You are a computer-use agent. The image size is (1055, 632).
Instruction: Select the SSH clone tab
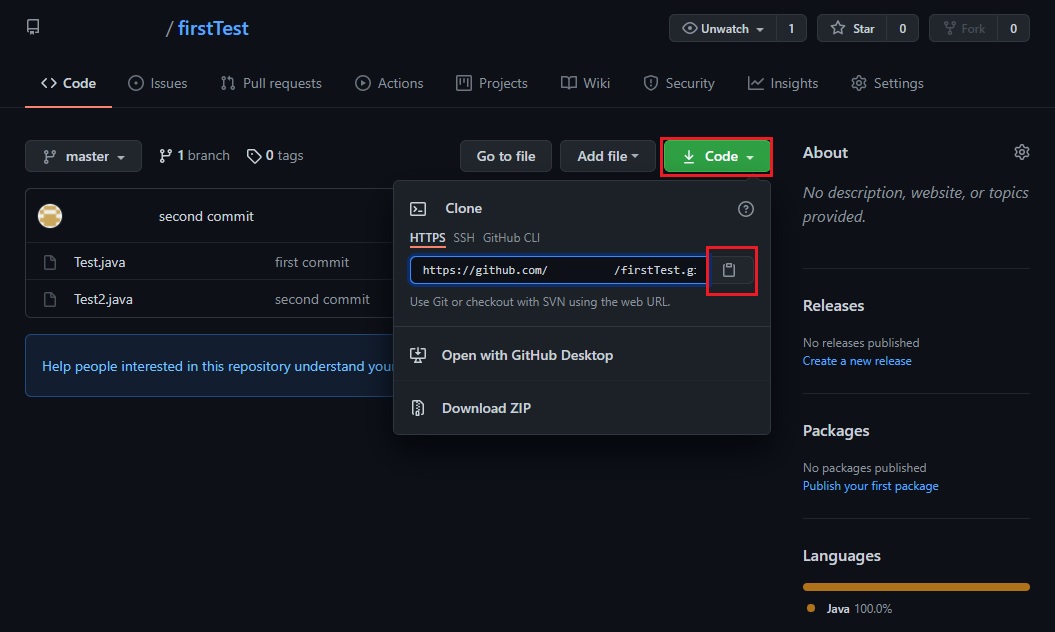(464, 238)
